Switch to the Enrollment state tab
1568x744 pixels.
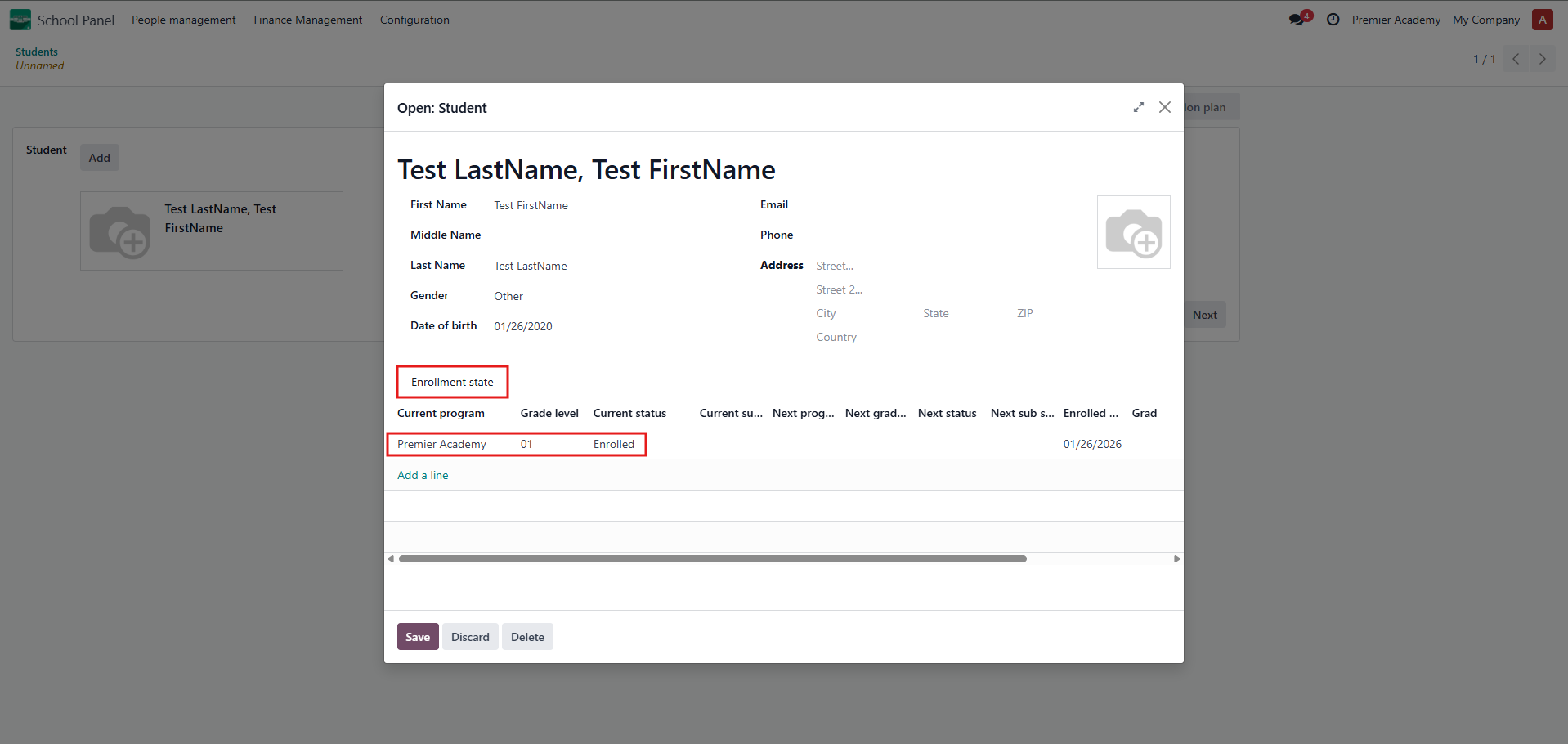(452, 382)
